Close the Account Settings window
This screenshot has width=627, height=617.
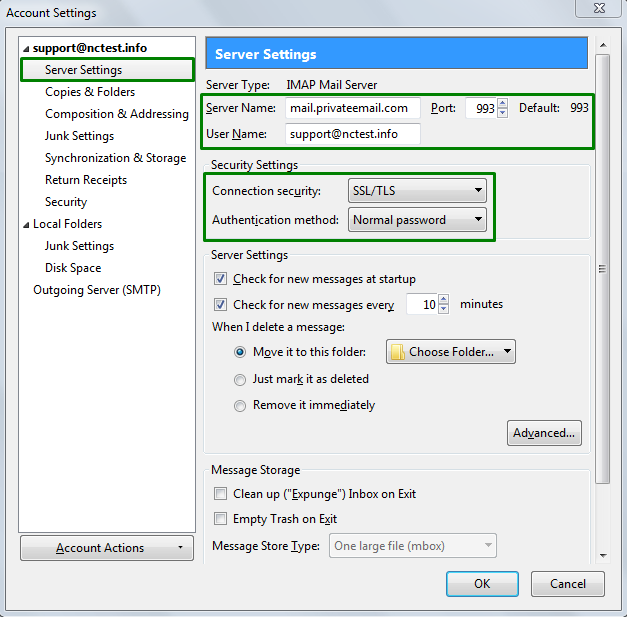click(598, 11)
